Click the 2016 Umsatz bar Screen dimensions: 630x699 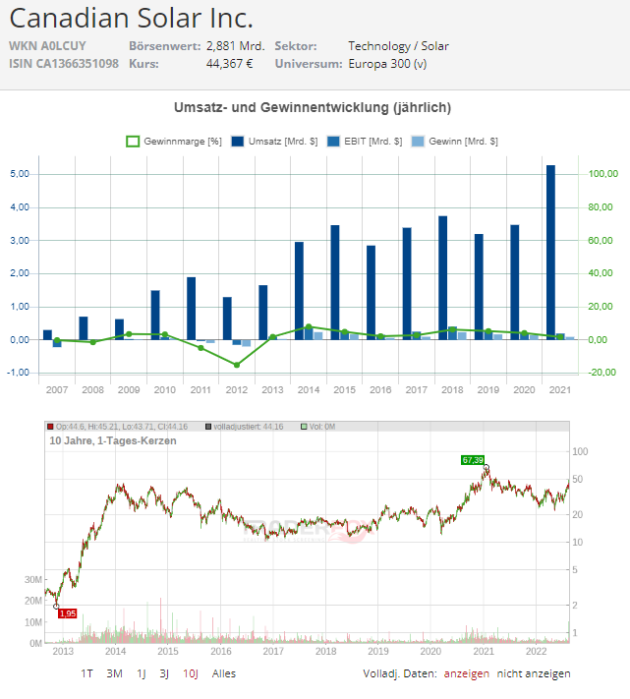[371, 292]
